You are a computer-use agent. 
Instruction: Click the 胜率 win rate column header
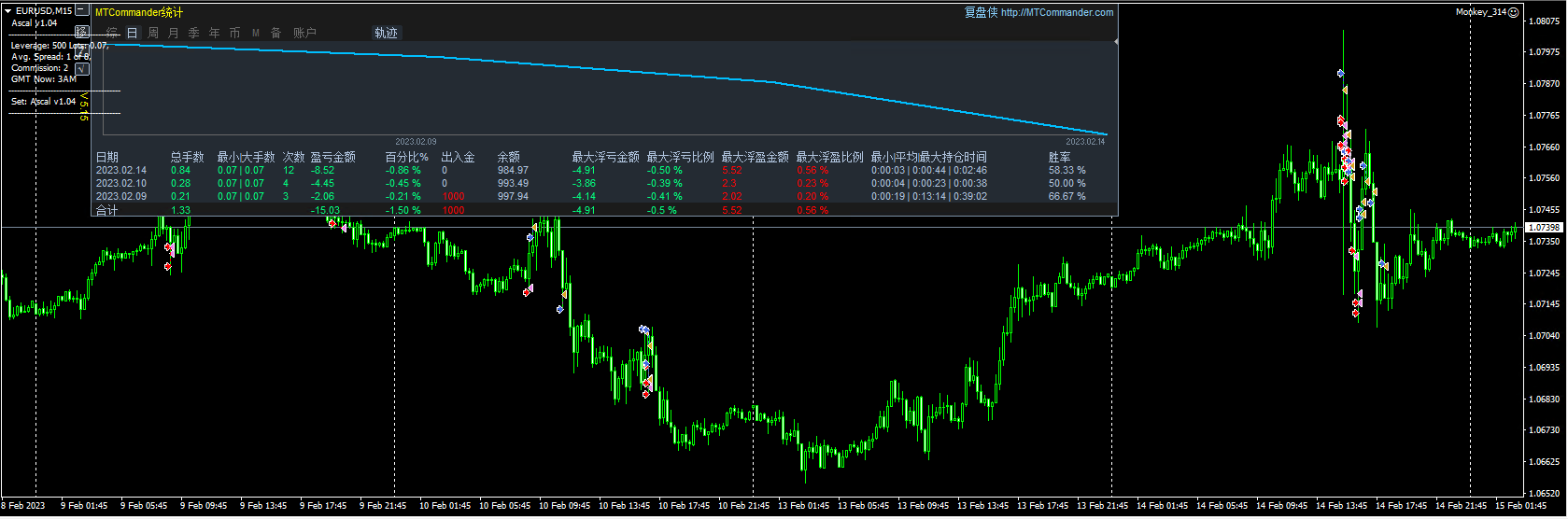1059,157
